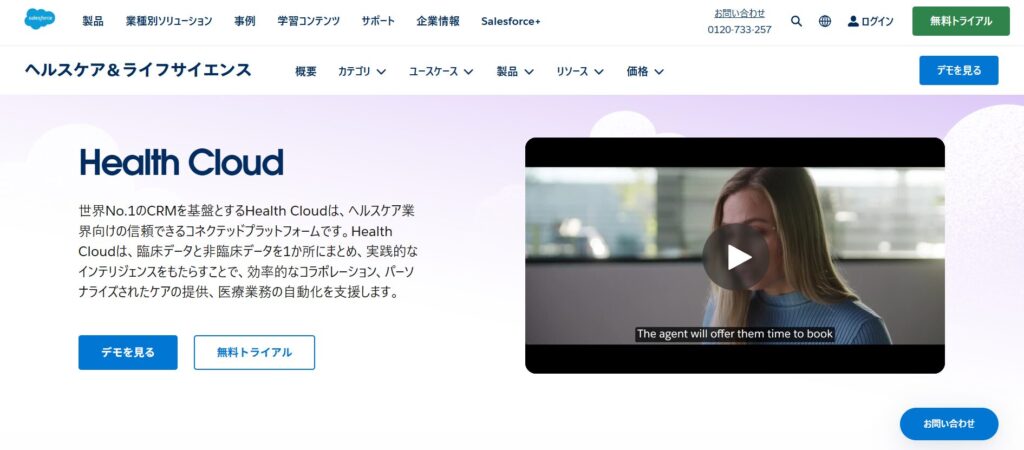The width and height of the screenshot is (1024, 450).
Task: Click the green 無料トライアル button
Action: pos(961,21)
